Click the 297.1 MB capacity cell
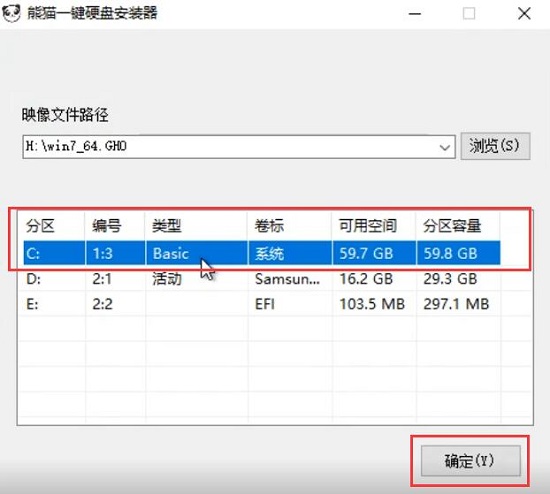 (x=458, y=304)
